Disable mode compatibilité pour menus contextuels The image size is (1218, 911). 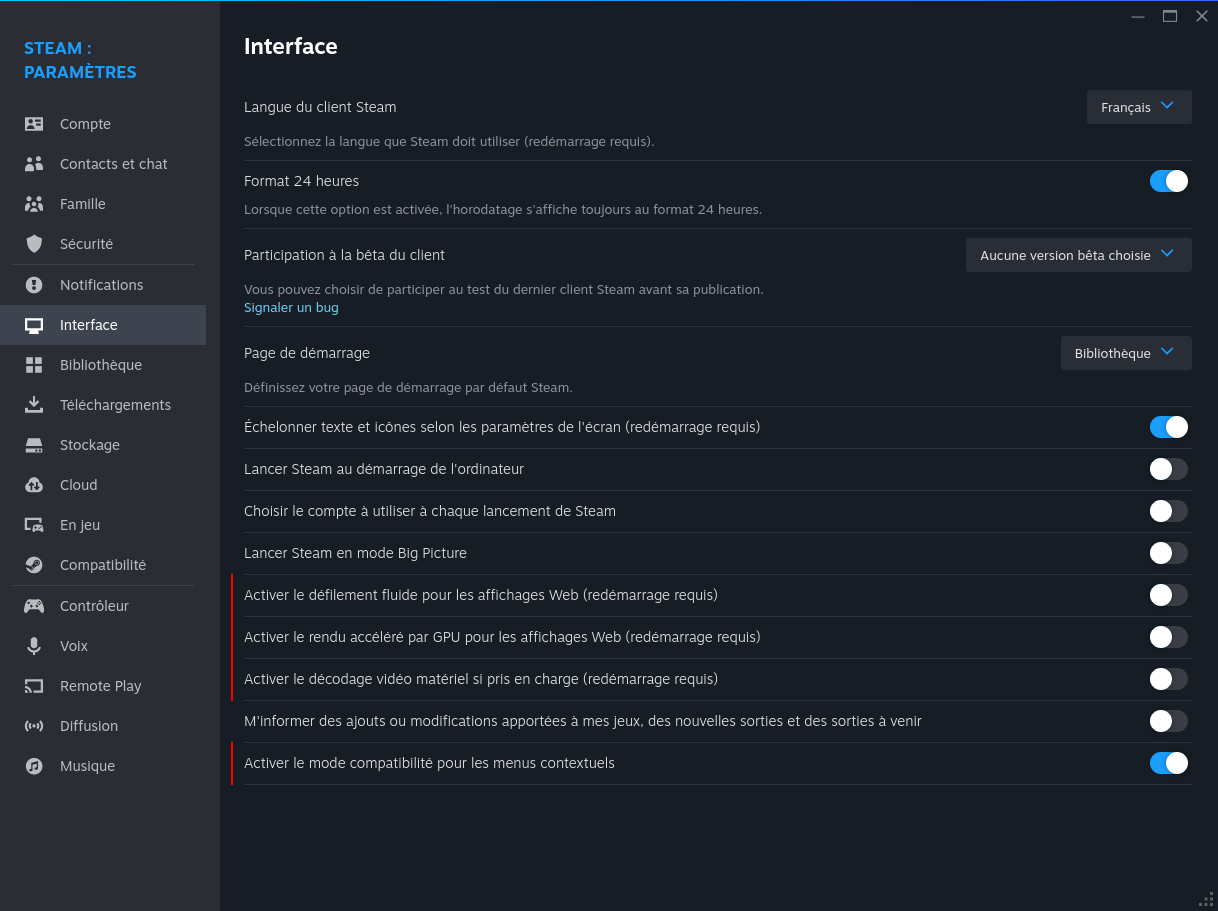click(x=1169, y=763)
